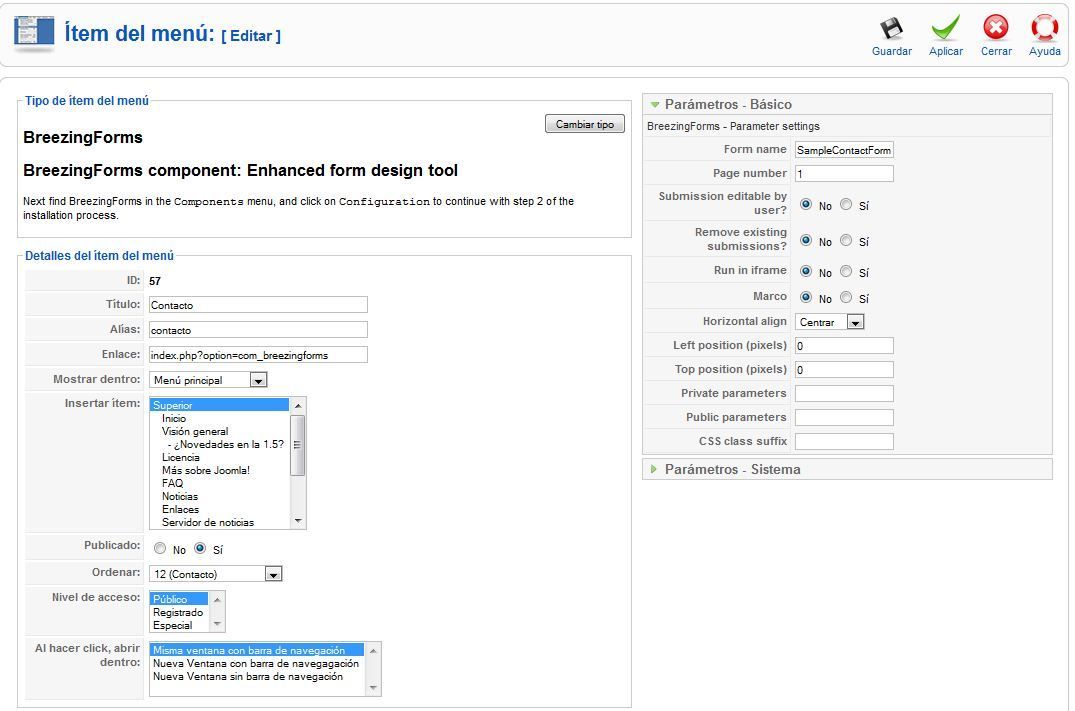Image resolution: width=1075 pixels, height=711 pixels.
Task: Select Visión general in the list
Action: pos(219,431)
